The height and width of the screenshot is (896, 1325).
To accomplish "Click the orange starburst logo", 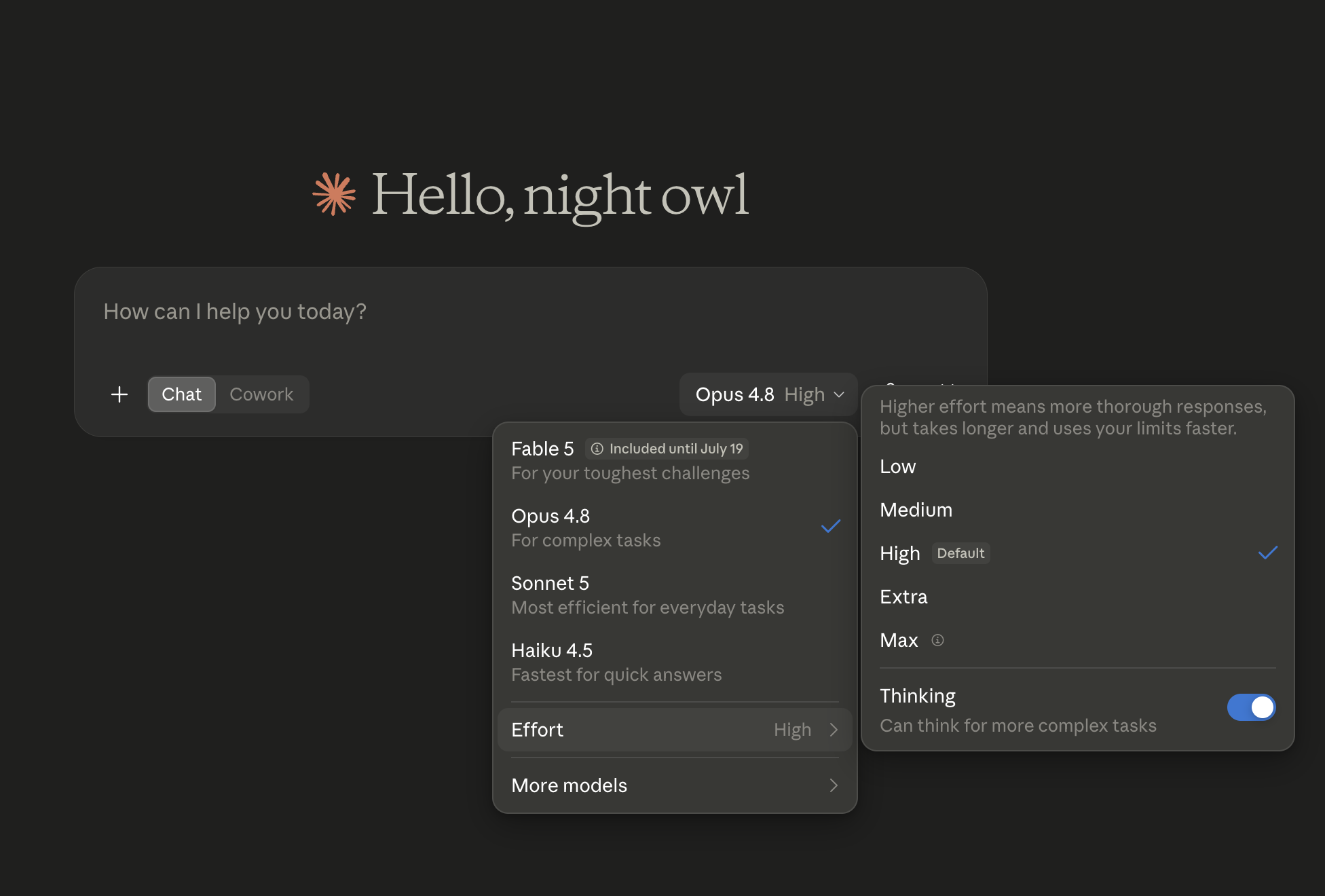I will (334, 194).
